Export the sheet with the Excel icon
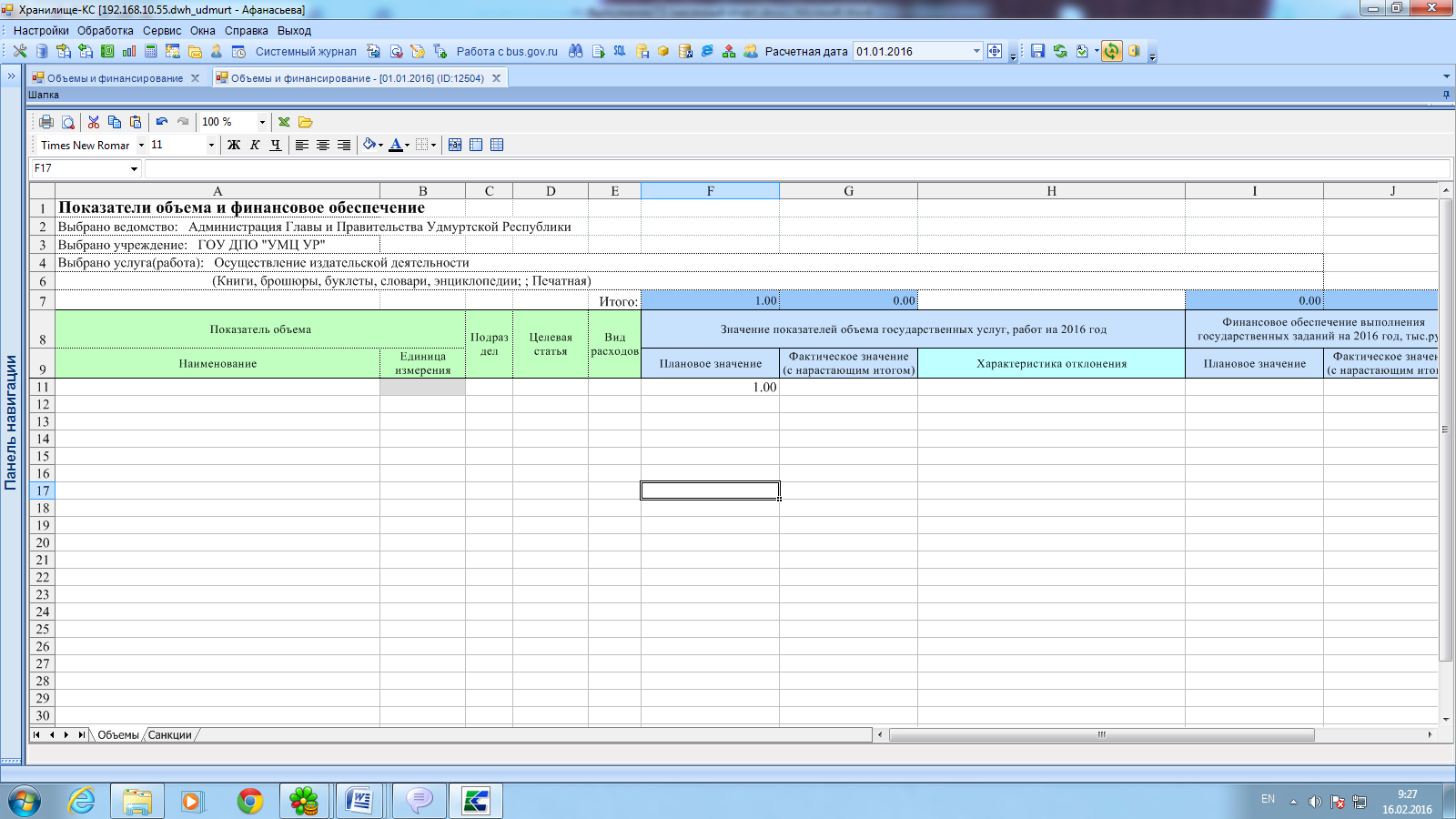The height and width of the screenshot is (819, 1456). tap(284, 122)
